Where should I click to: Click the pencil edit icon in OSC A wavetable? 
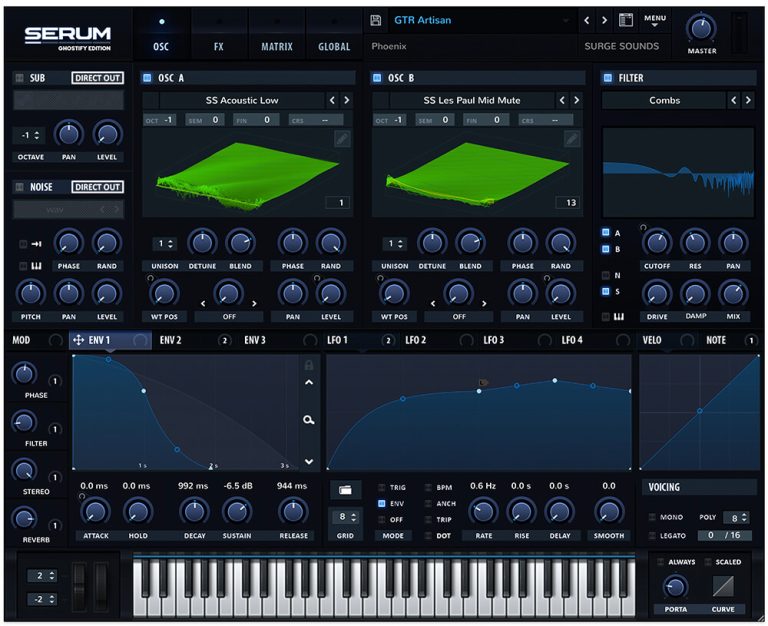342,139
